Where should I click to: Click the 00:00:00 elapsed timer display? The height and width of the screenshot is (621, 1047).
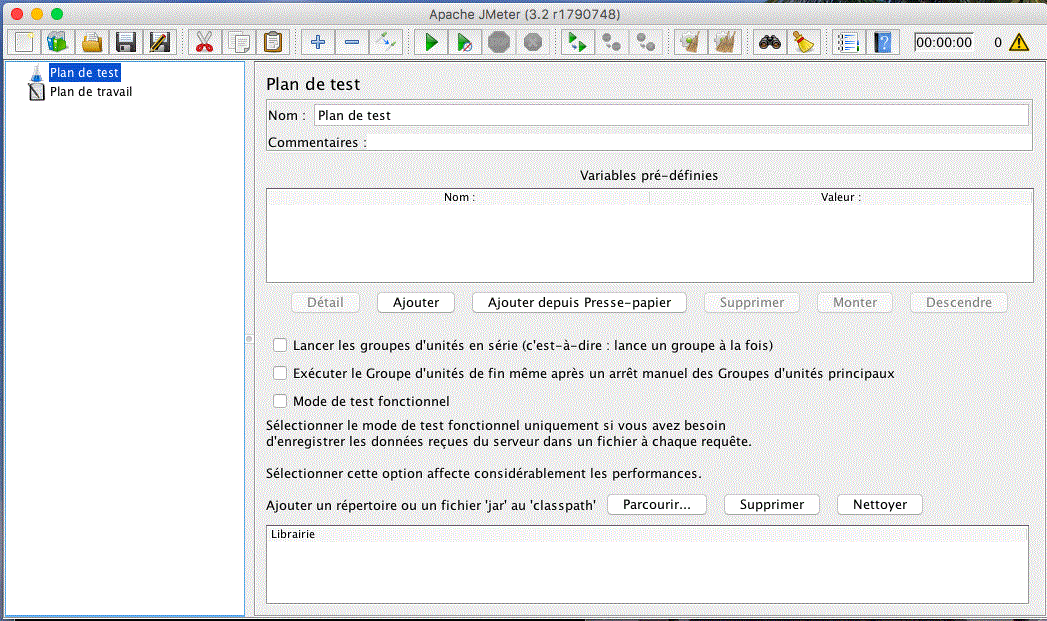944,42
